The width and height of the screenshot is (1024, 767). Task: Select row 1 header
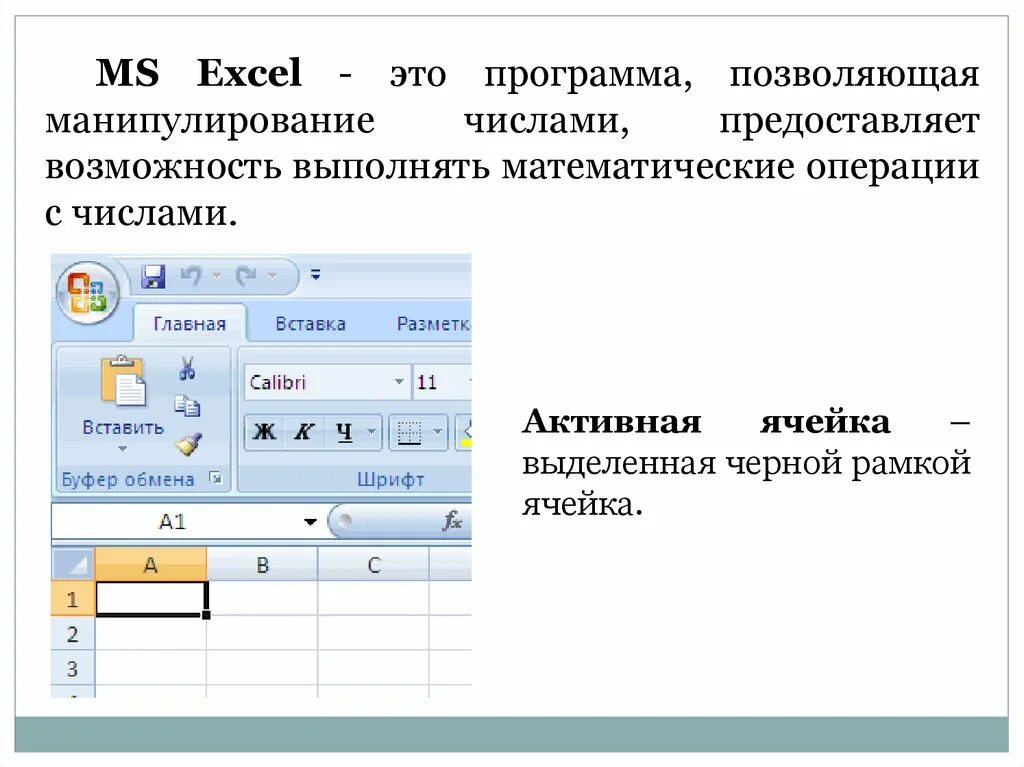pos(73,598)
